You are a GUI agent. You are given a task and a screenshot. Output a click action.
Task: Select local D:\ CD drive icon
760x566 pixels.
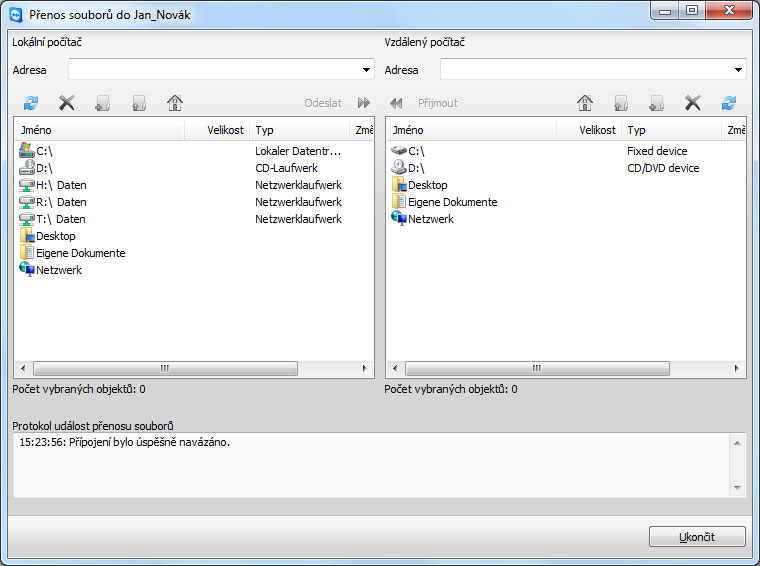[27, 168]
